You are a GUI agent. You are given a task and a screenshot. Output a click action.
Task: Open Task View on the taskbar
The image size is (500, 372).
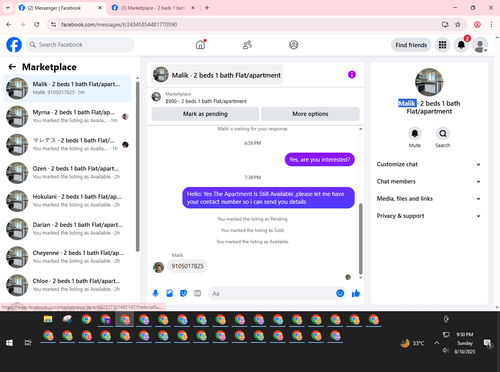click(28, 343)
